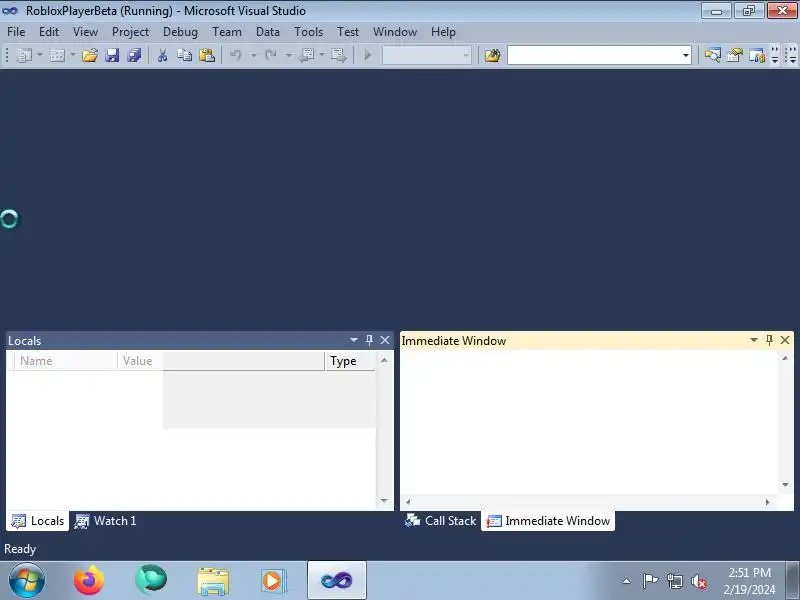Viewport: 800px width, 600px height.
Task: Open the Team menu
Action: (x=227, y=32)
